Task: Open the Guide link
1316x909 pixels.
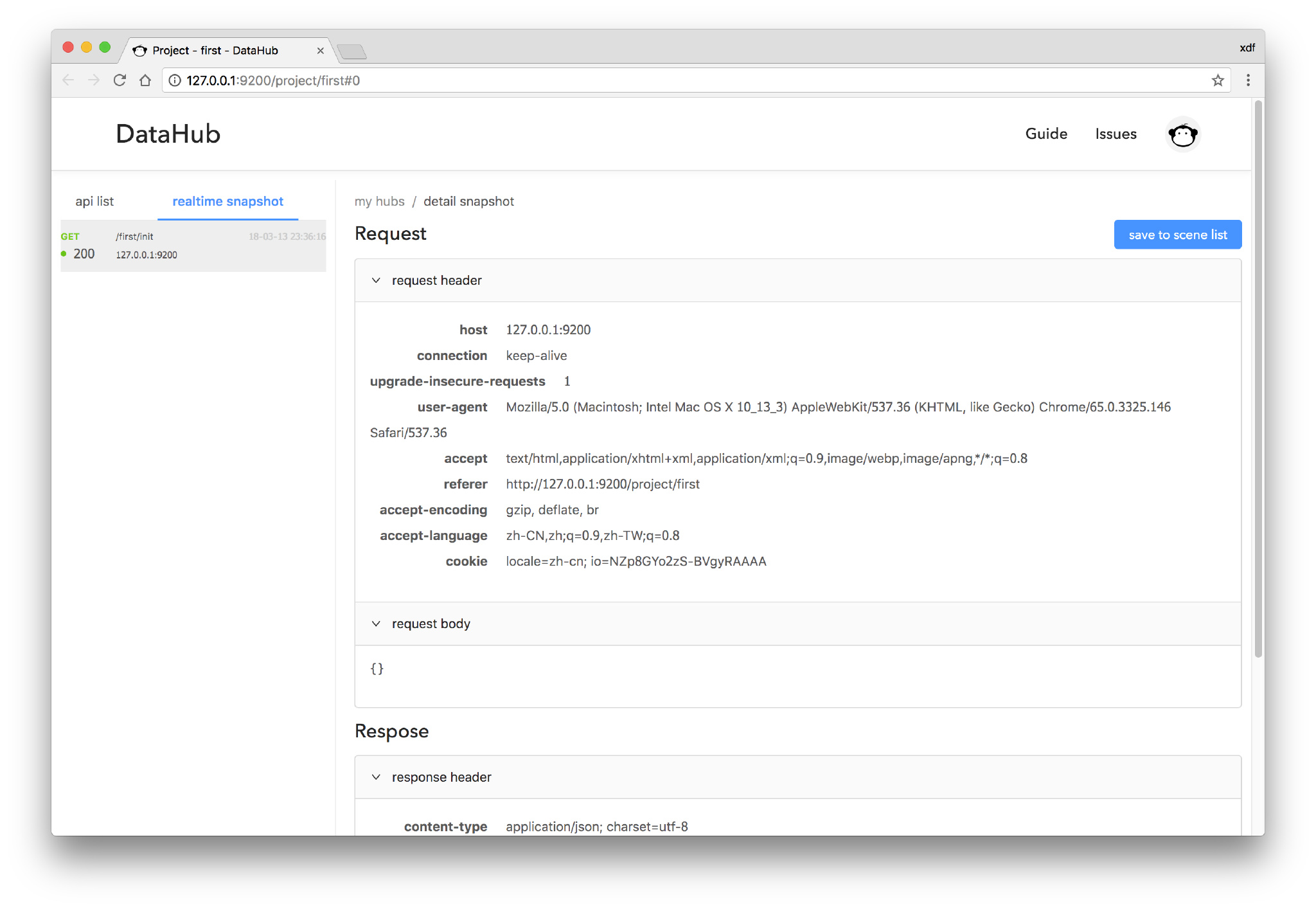Action: 1046,134
